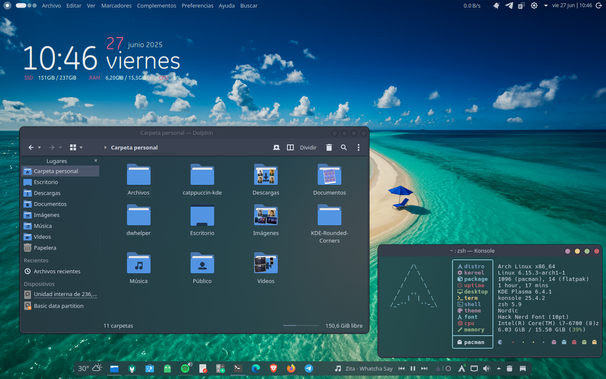The image size is (606, 379).
Task: Open Dolphin three-dot menu
Action: pyautogui.click(x=358, y=148)
